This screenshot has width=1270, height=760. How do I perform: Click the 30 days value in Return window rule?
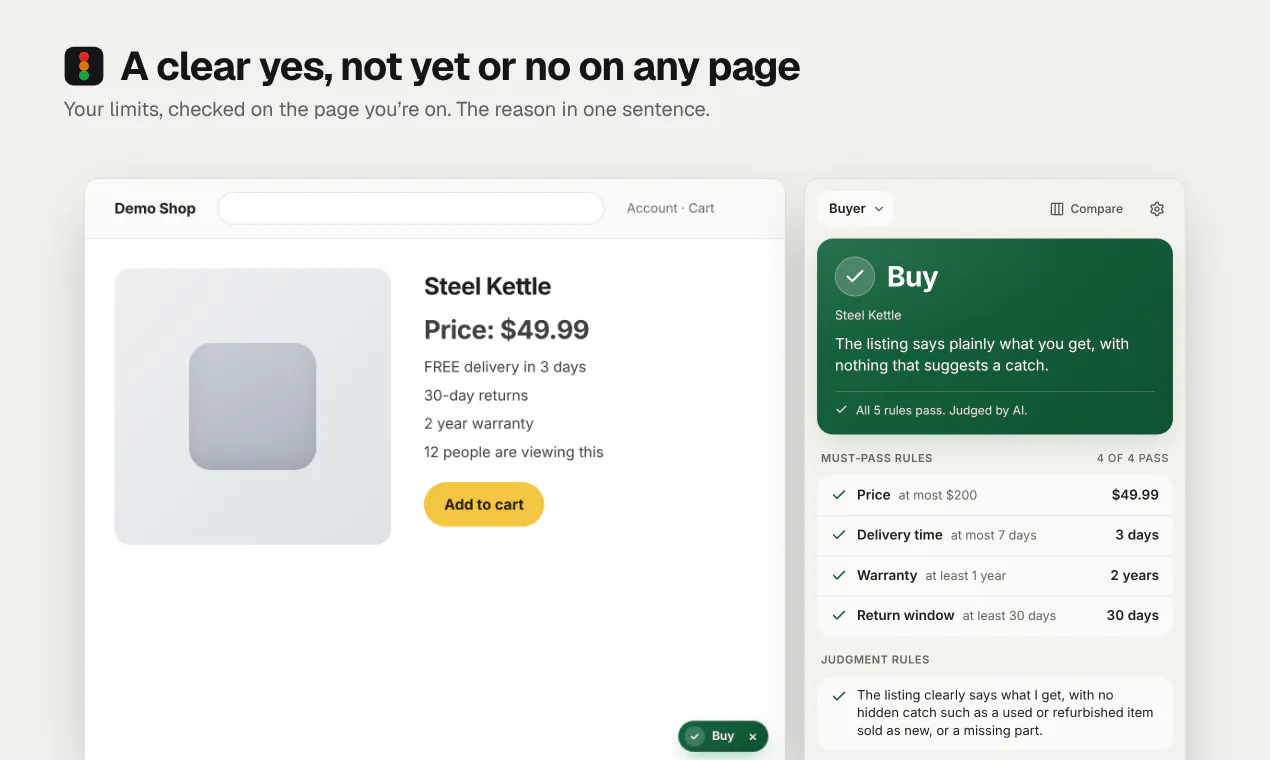(x=1132, y=615)
